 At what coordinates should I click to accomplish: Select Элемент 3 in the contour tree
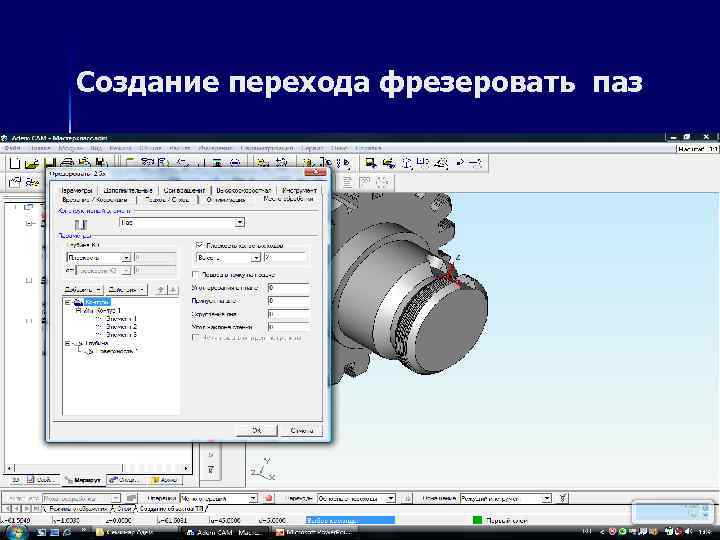tap(121, 335)
